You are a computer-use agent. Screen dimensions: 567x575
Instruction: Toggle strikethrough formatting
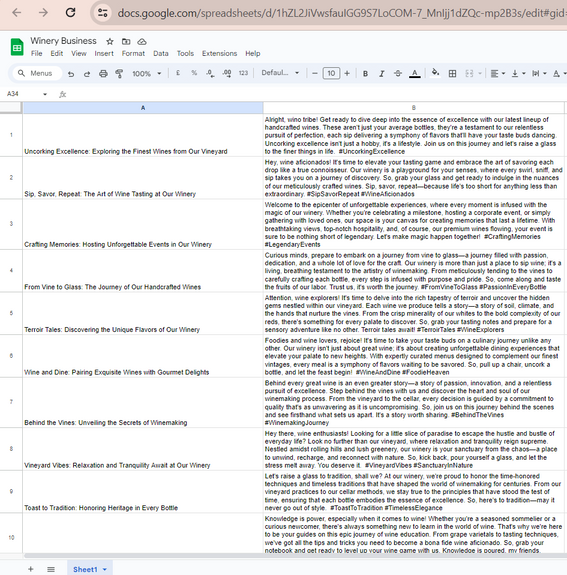click(x=398, y=74)
